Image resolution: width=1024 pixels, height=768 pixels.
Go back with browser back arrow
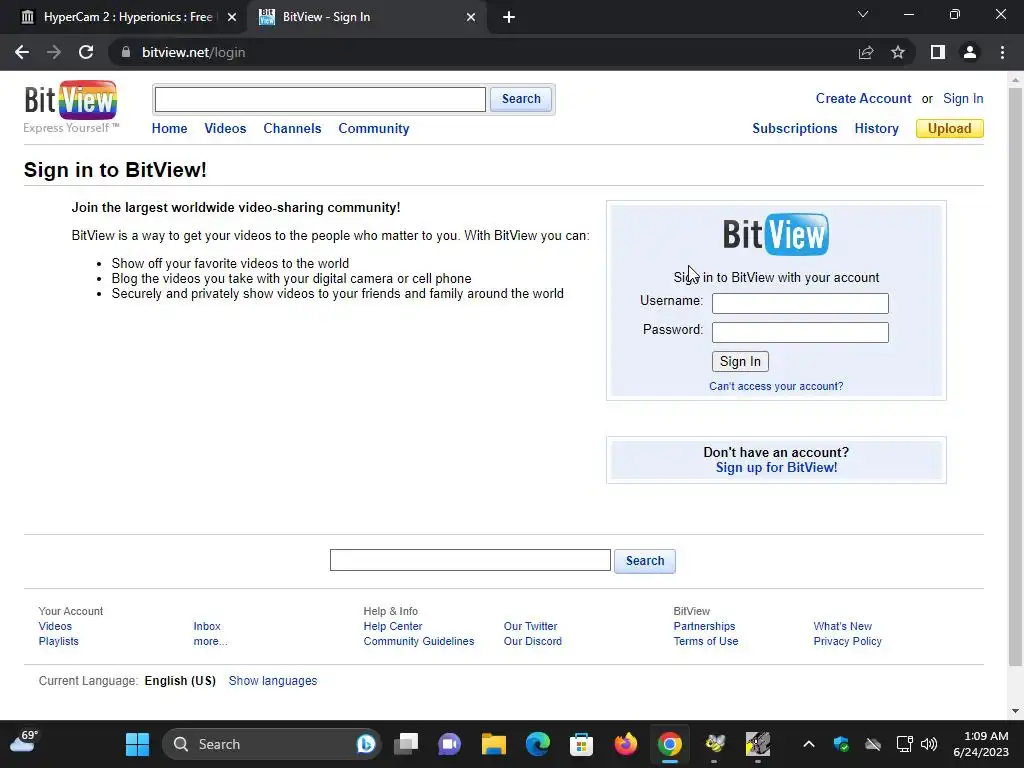tap(22, 52)
